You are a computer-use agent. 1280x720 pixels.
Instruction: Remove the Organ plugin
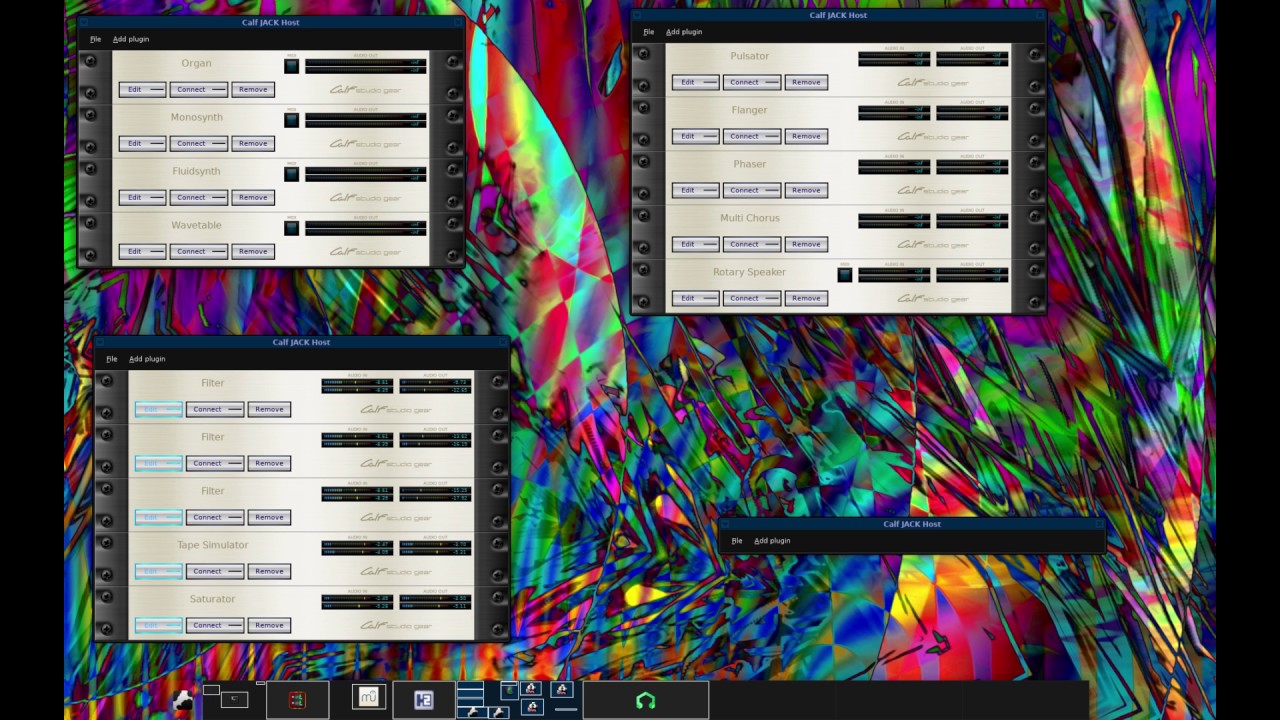click(x=253, y=89)
